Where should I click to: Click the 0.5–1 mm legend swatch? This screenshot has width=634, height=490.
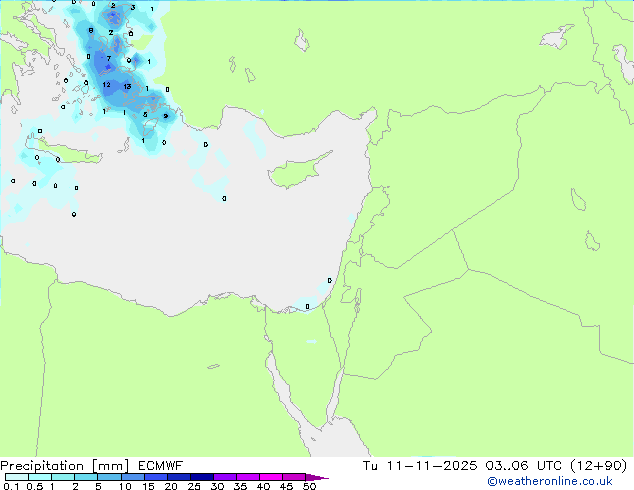click(40, 477)
